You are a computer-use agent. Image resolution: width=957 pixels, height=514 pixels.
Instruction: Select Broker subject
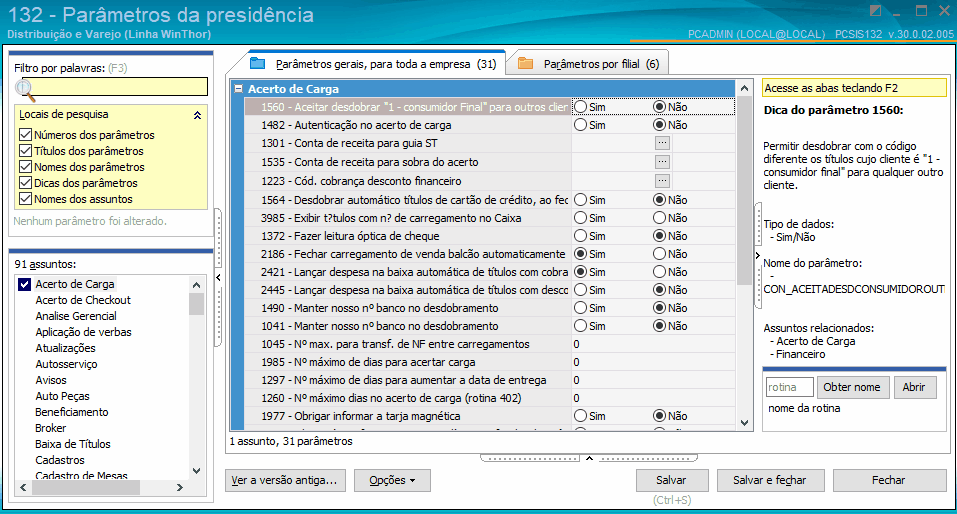[x=51, y=428]
